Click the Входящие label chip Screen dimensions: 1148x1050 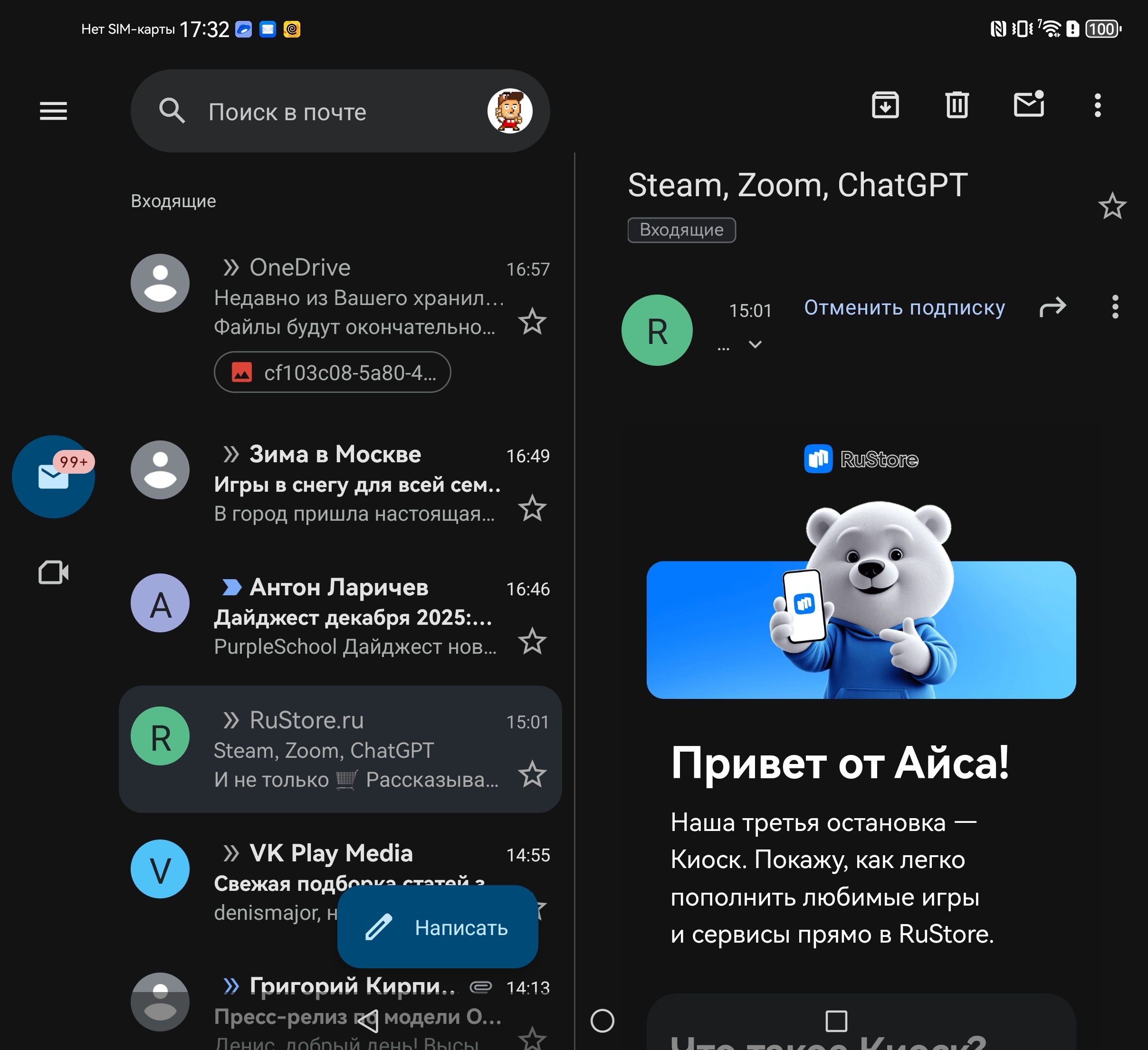click(x=681, y=230)
